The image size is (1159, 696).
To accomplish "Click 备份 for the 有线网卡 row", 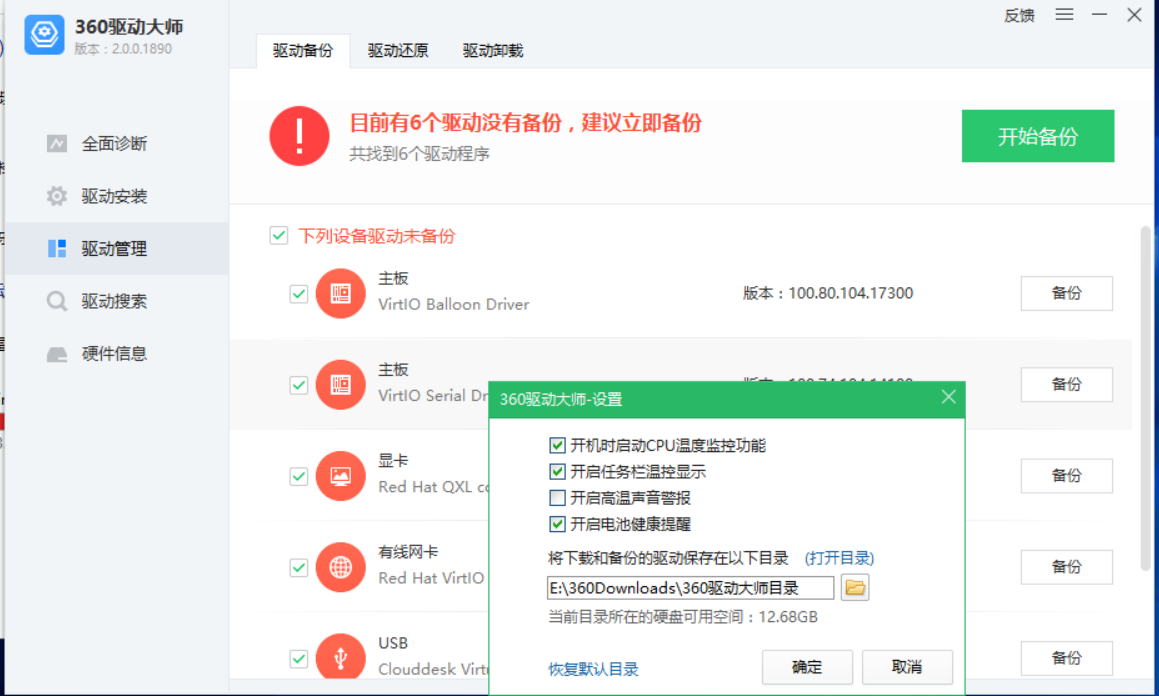I will pyautogui.click(x=1067, y=567).
